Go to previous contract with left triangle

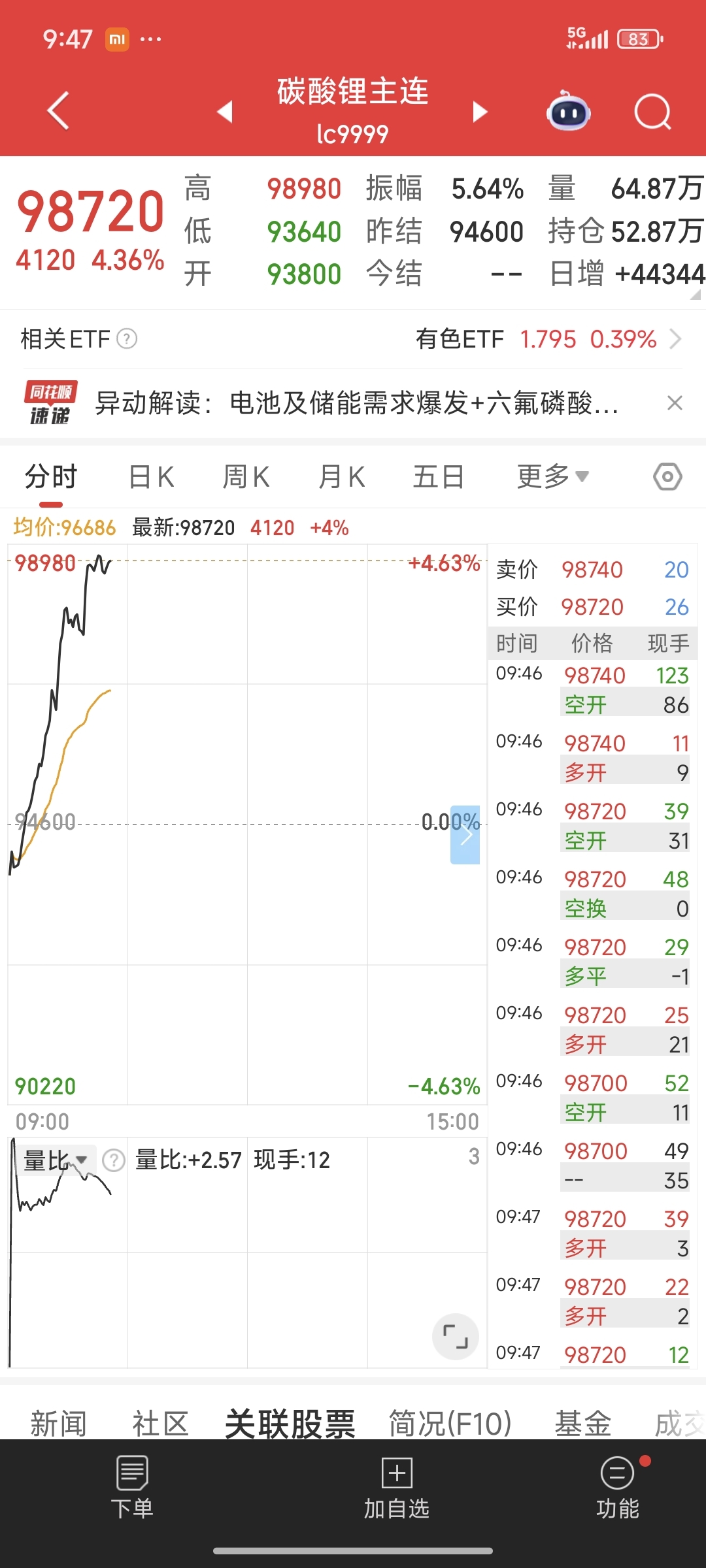(226, 112)
